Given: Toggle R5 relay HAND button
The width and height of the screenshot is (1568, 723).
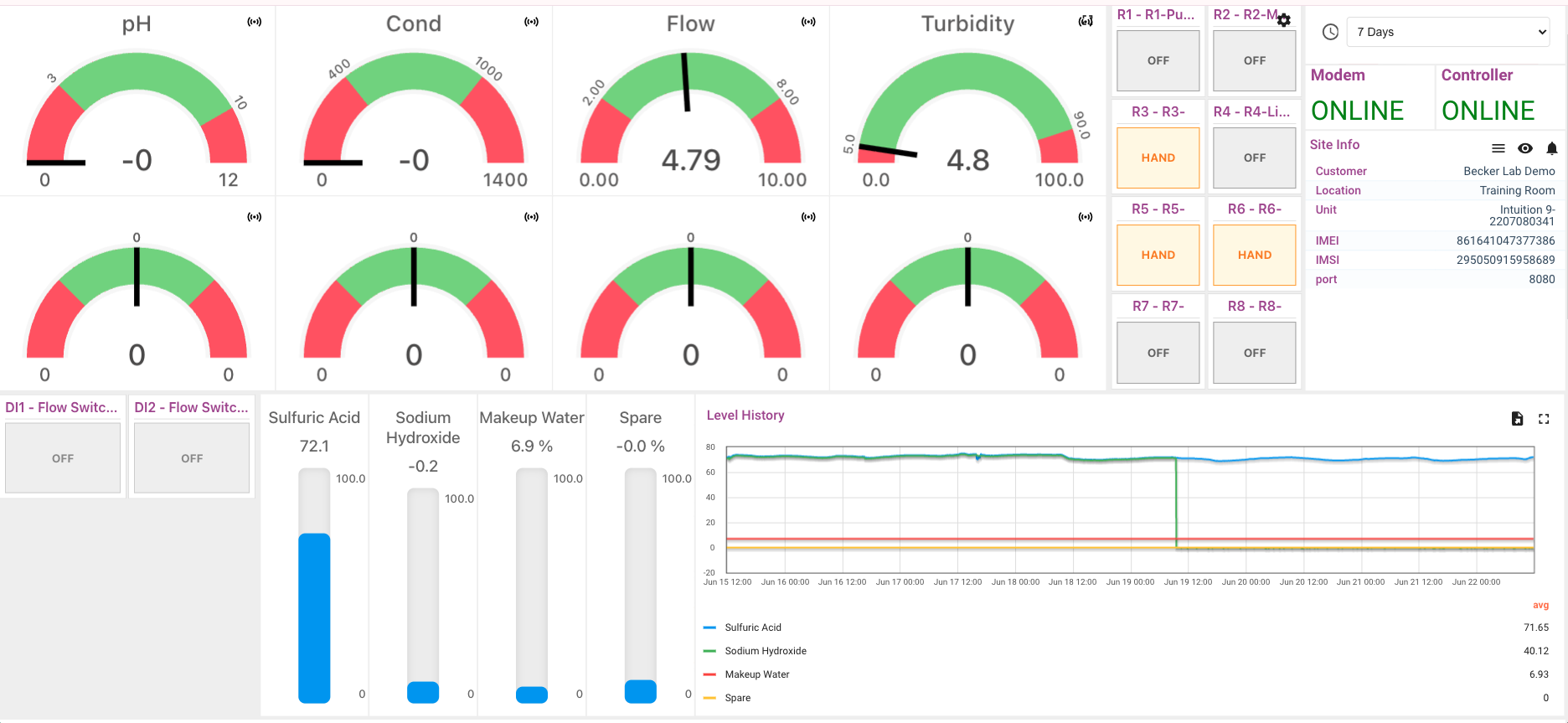Looking at the screenshot, I should pos(1158,255).
